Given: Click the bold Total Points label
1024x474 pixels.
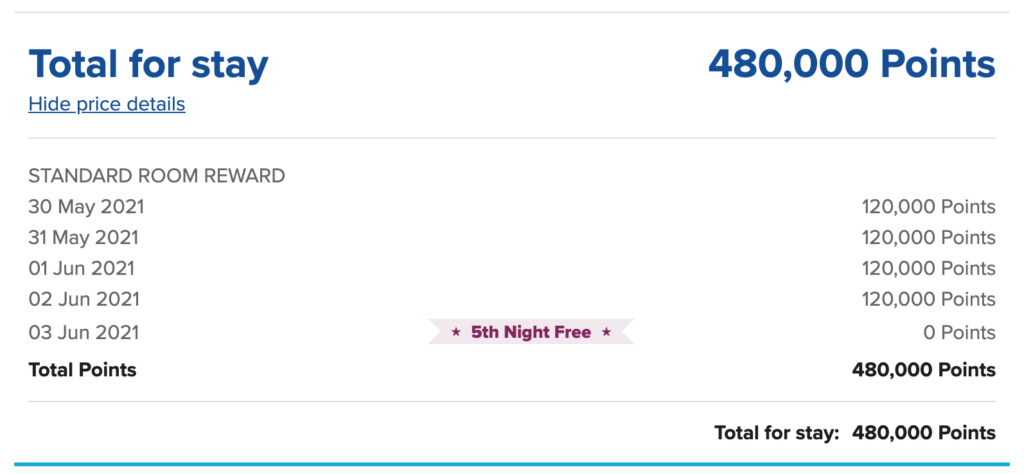Looking at the screenshot, I should (x=82, y=370).
